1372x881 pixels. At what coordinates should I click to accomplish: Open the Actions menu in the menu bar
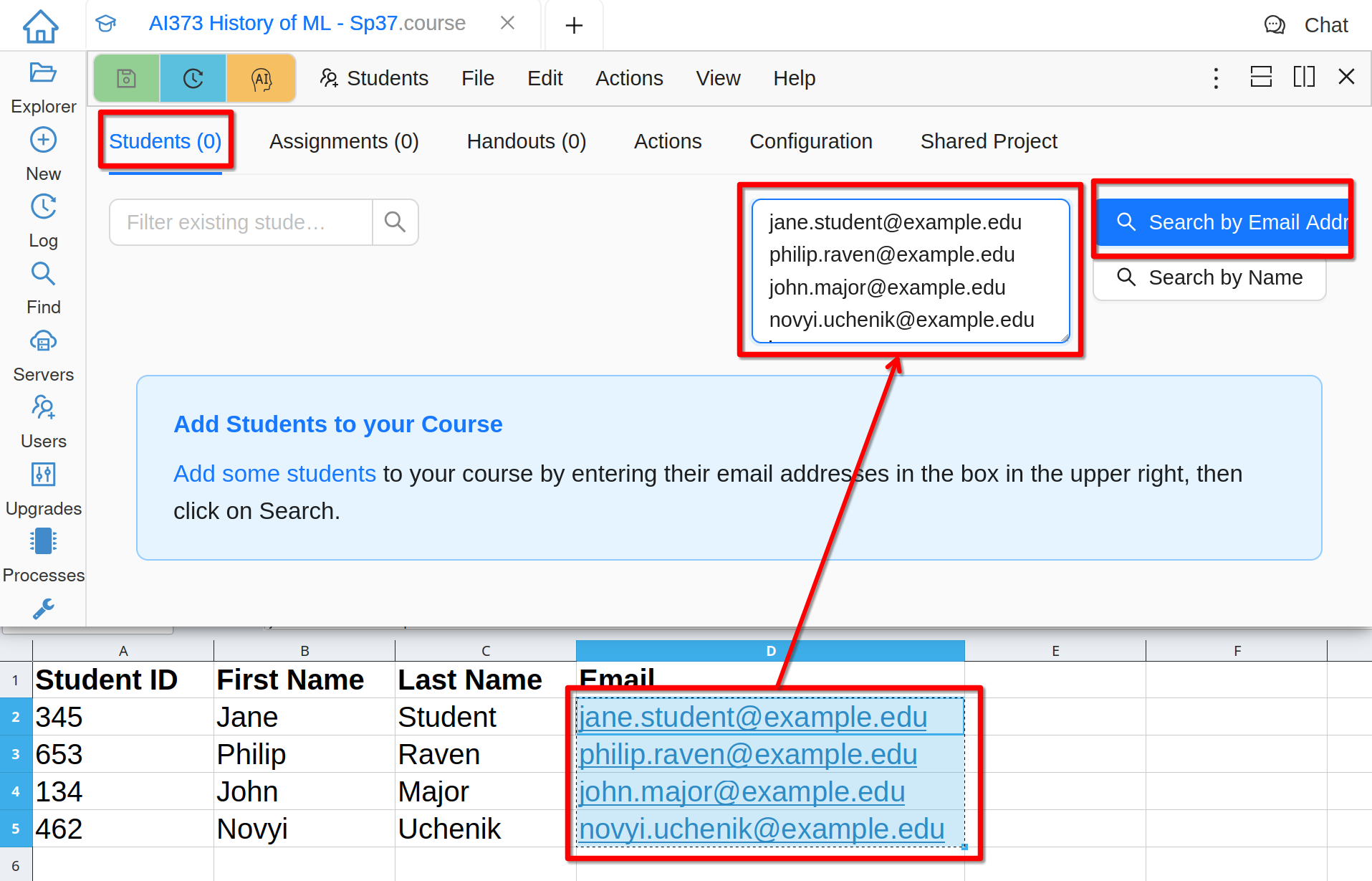(629, 78)
